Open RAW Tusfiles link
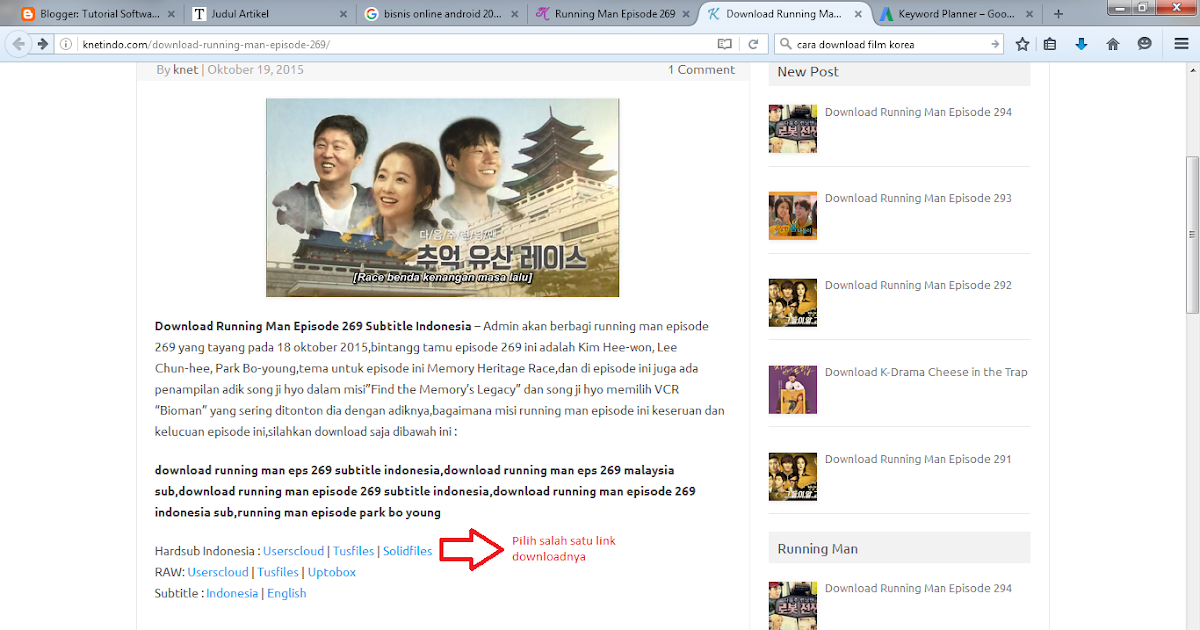 pos(278,572)
